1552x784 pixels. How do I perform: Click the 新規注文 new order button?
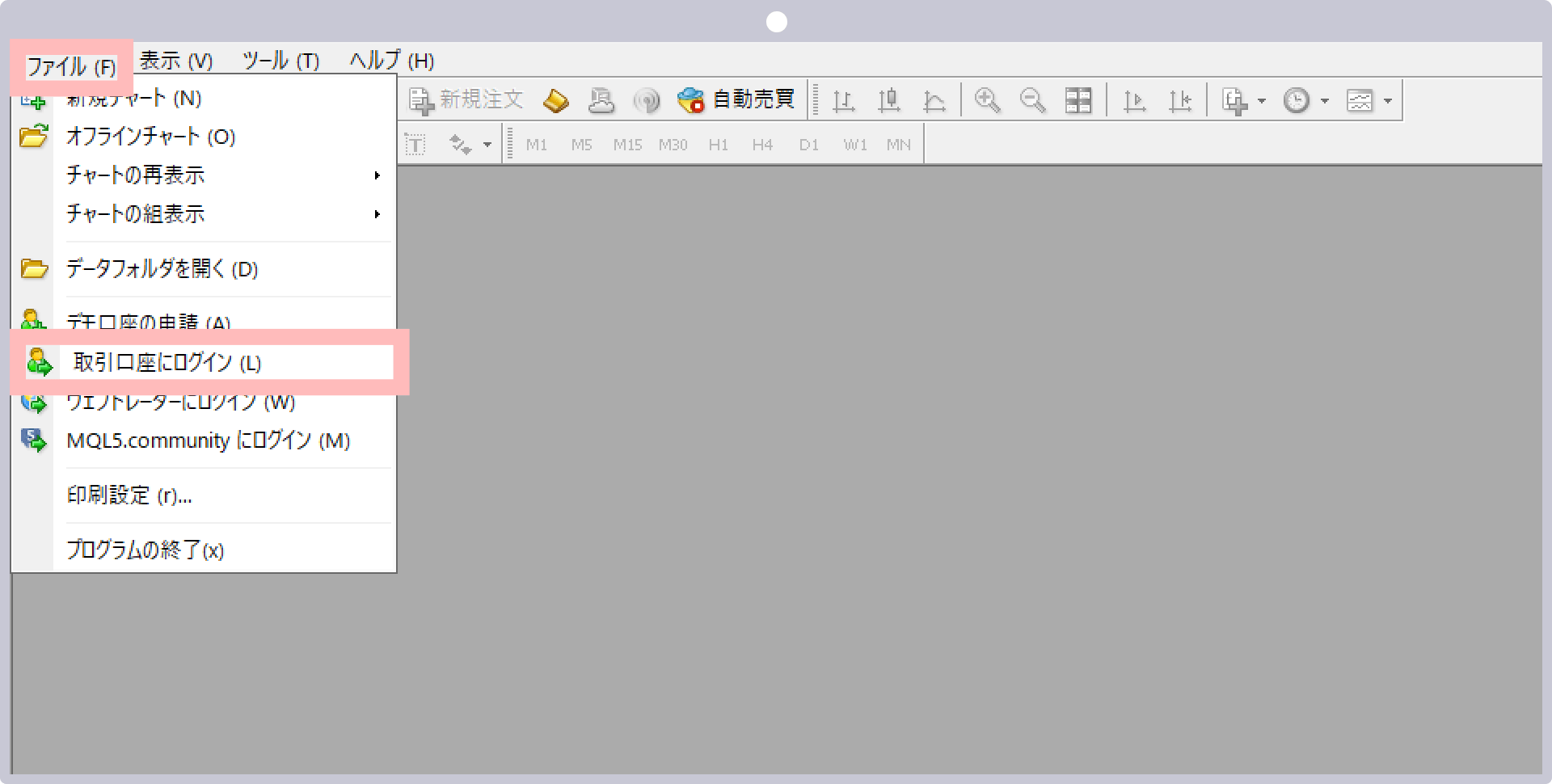(x=466, y=100)
